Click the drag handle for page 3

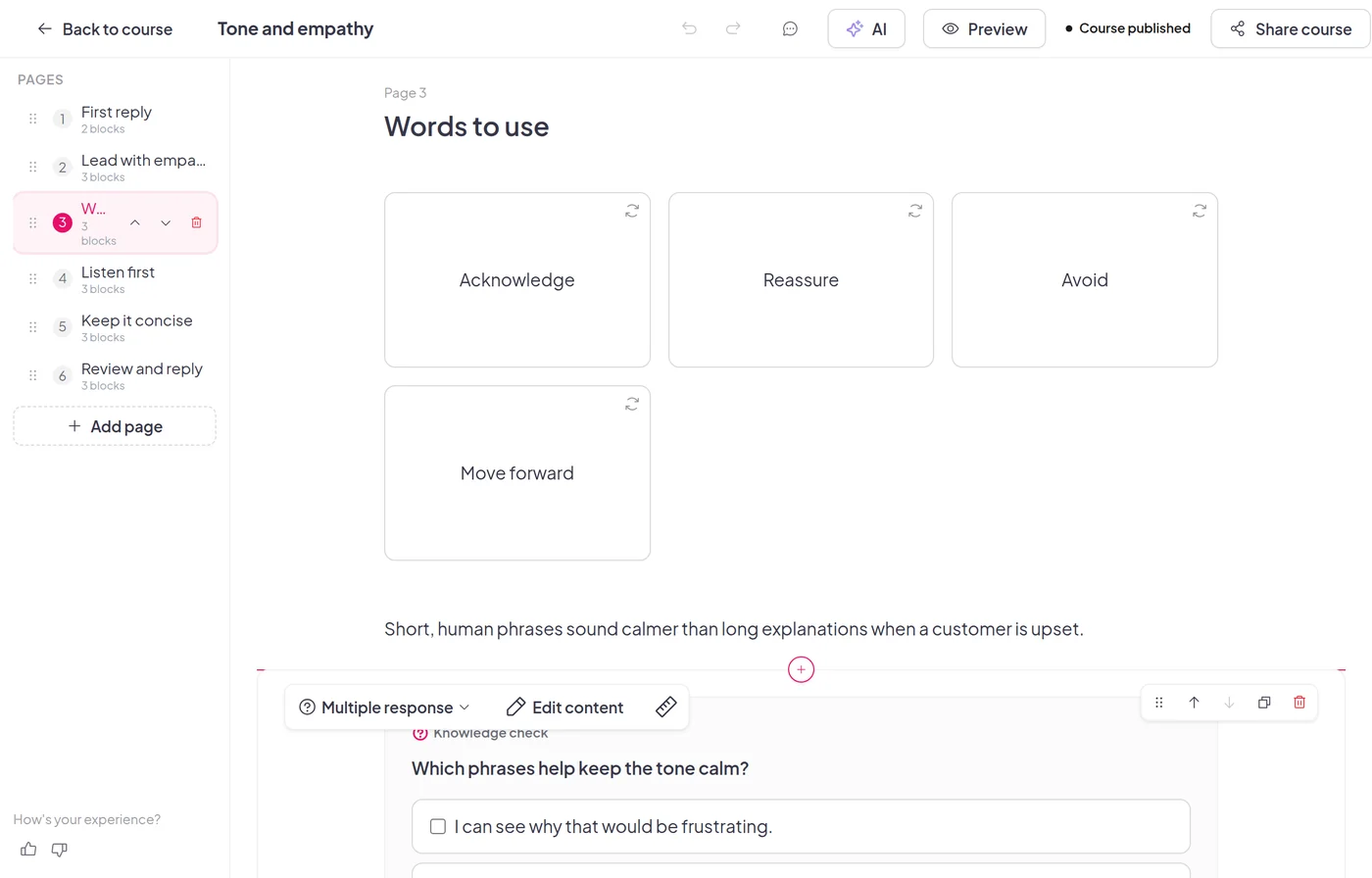coord(32,222)
